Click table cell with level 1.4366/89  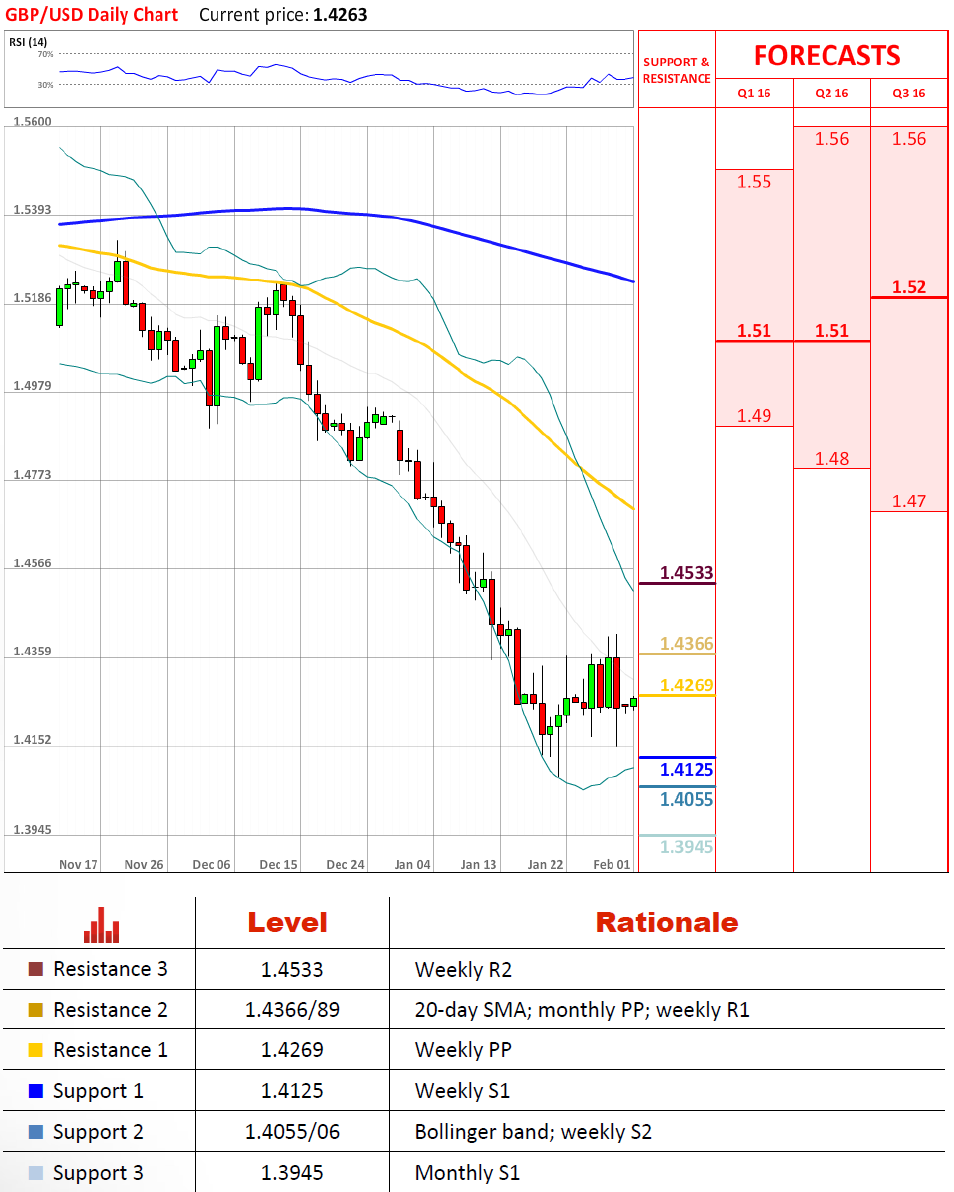coord(292,1010)
